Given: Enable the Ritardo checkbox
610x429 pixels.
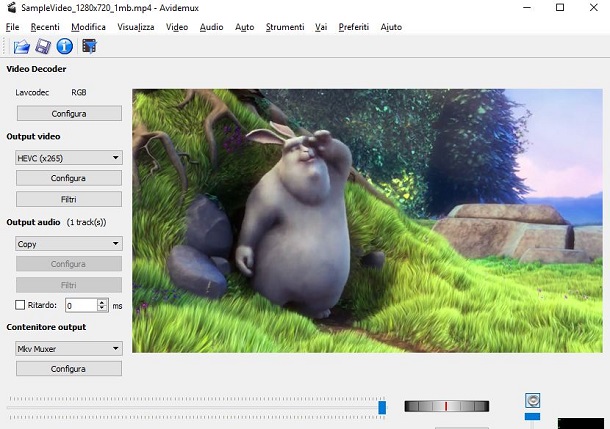Looking at the screenshot, I should (x=20, y=305).
